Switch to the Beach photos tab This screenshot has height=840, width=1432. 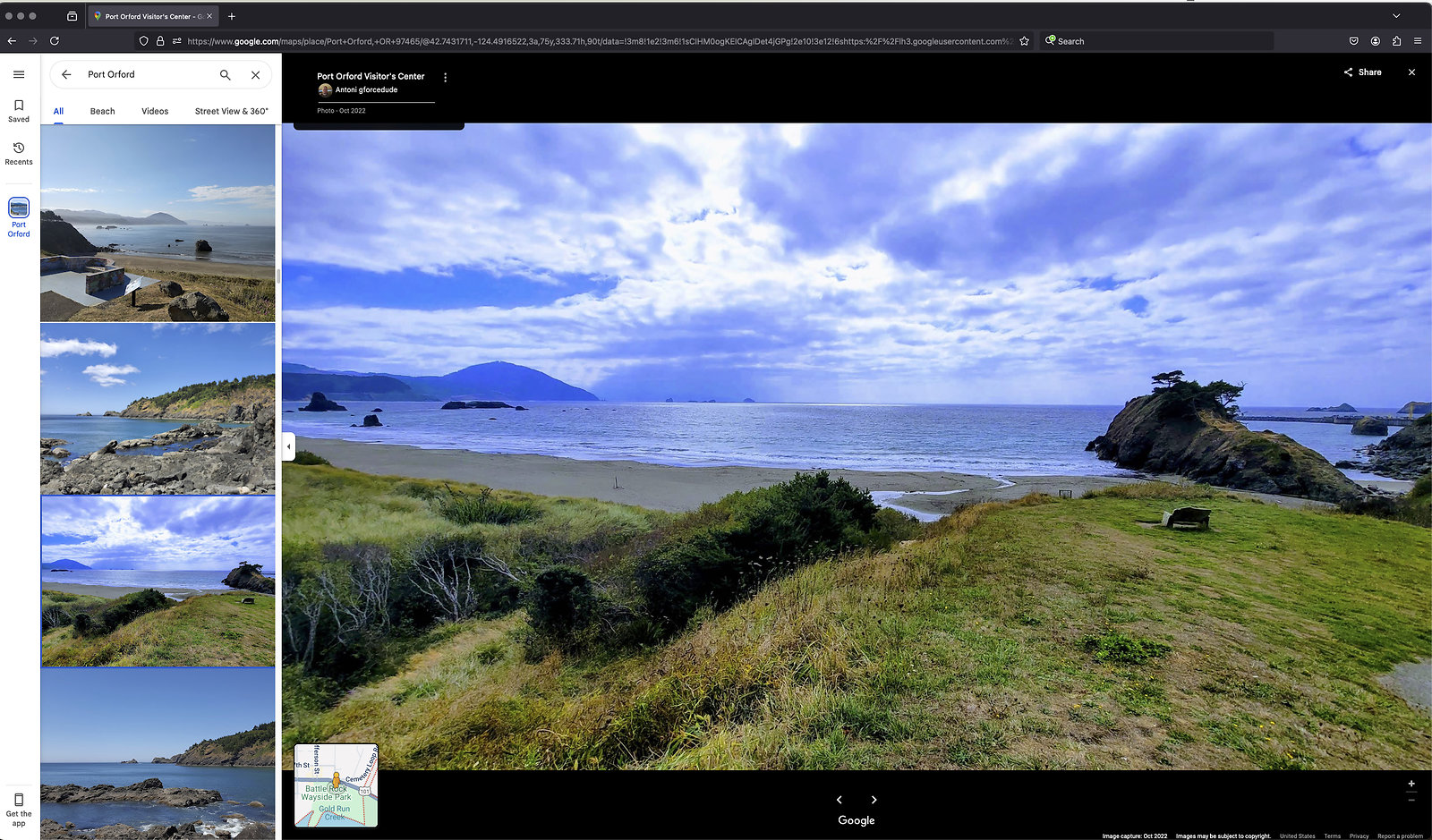[102, 112]
